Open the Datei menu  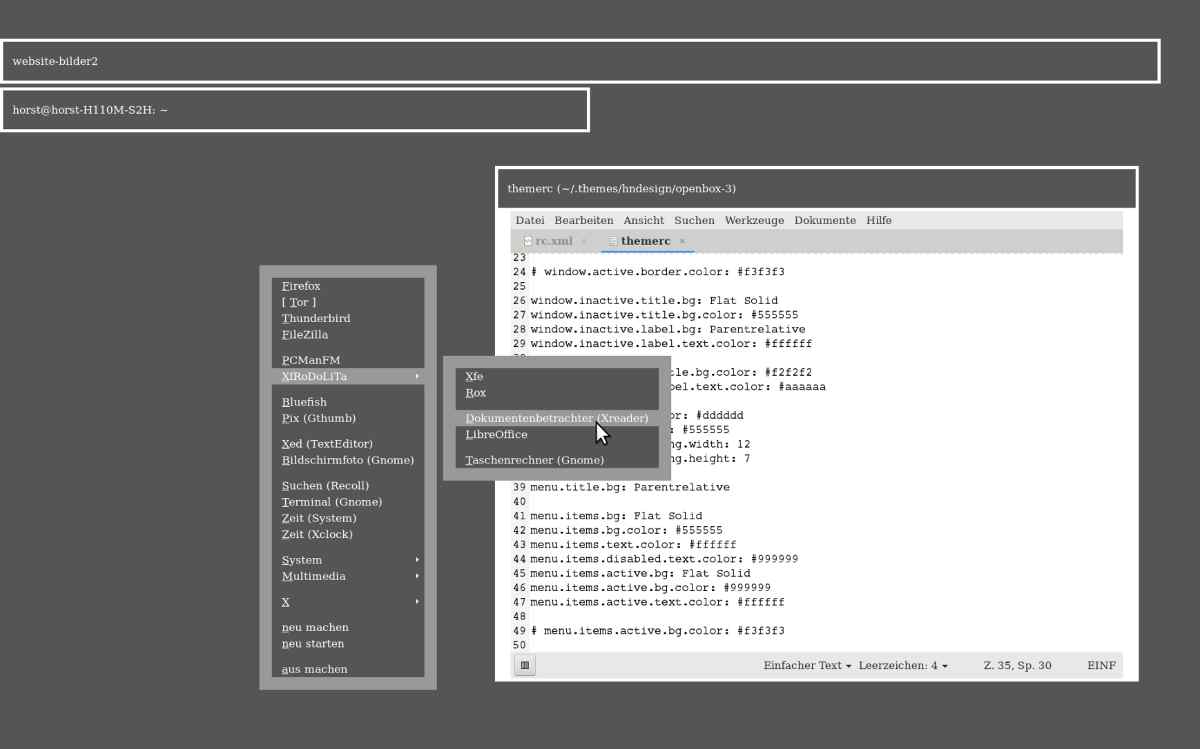pos(530,220)
